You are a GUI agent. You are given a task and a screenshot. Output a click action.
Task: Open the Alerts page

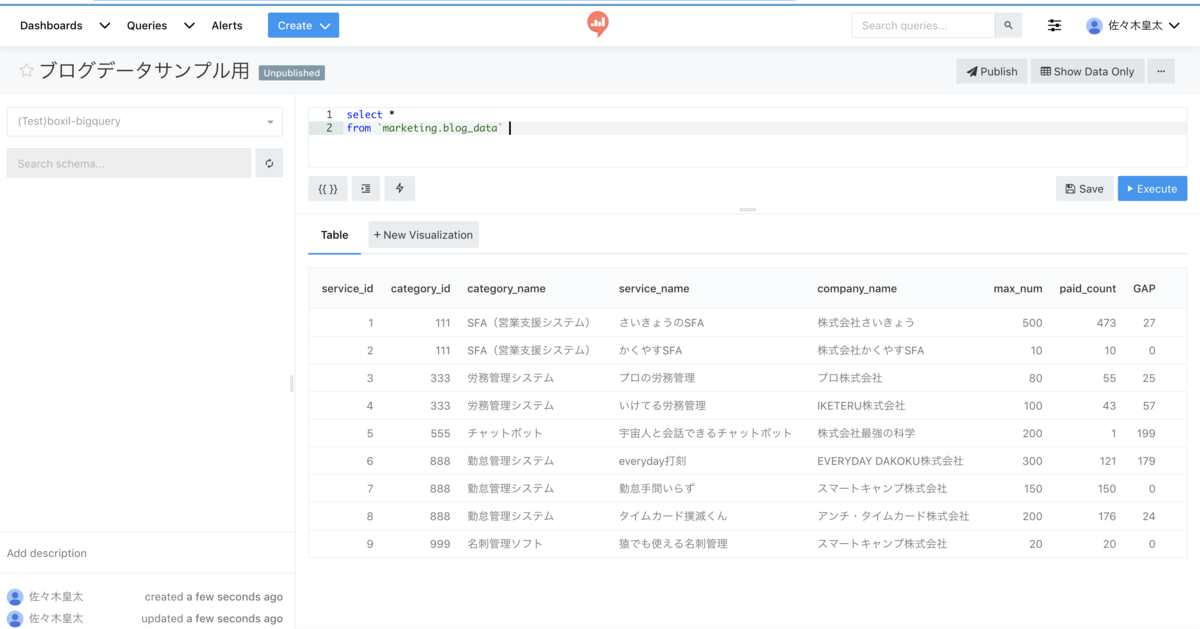point(227,25)
